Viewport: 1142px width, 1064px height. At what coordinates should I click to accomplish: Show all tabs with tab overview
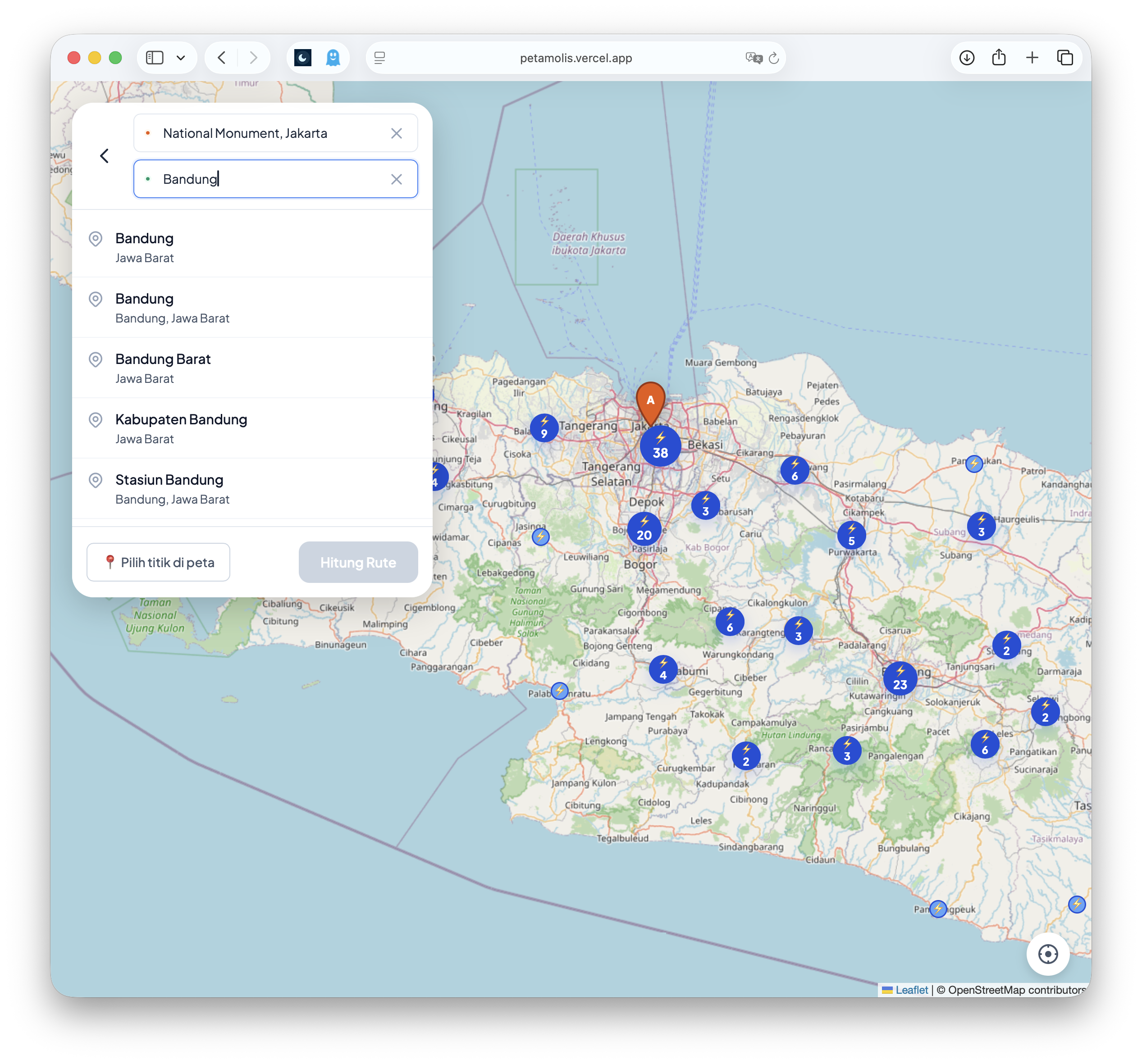[1065, 57]
